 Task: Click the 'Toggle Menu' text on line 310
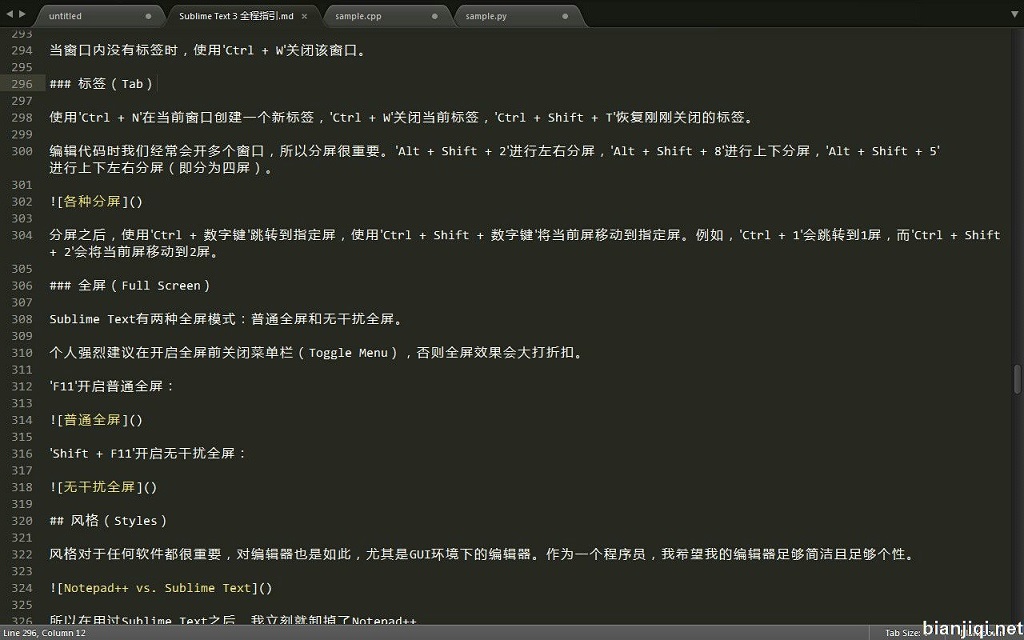coord(348,353)
